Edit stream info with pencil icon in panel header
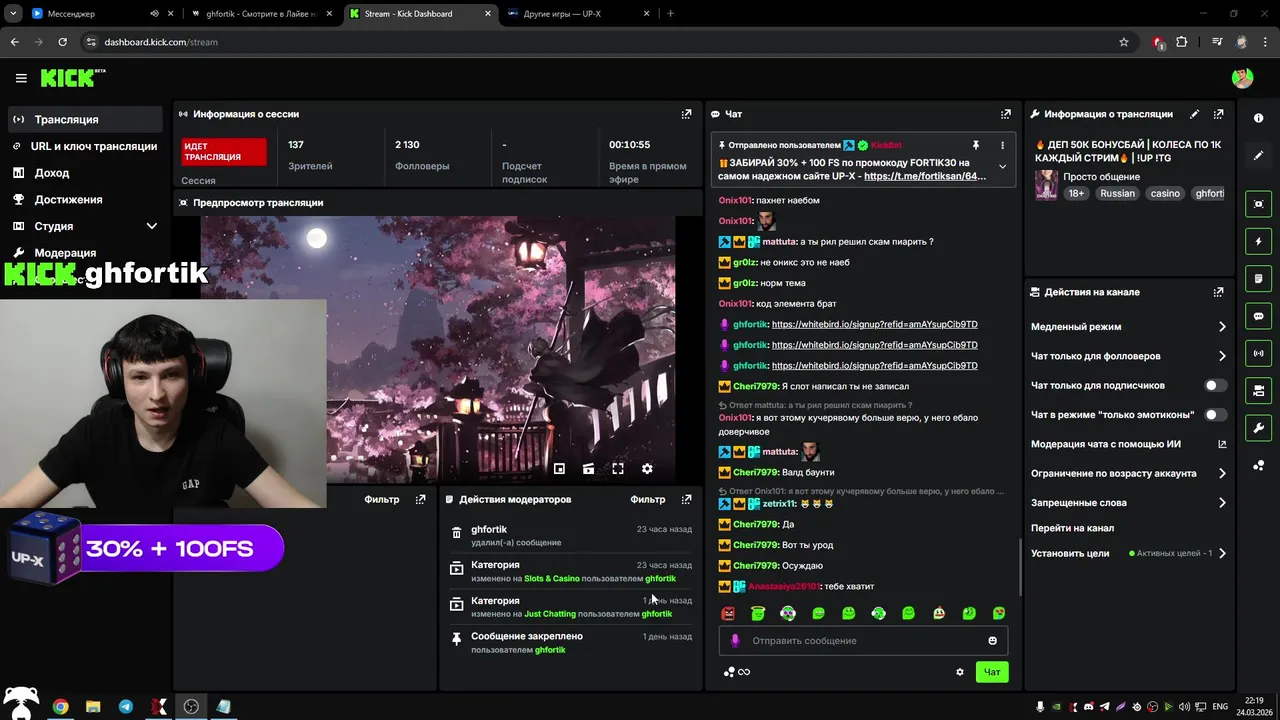The image size is (1280, 720). (1194, 114)
